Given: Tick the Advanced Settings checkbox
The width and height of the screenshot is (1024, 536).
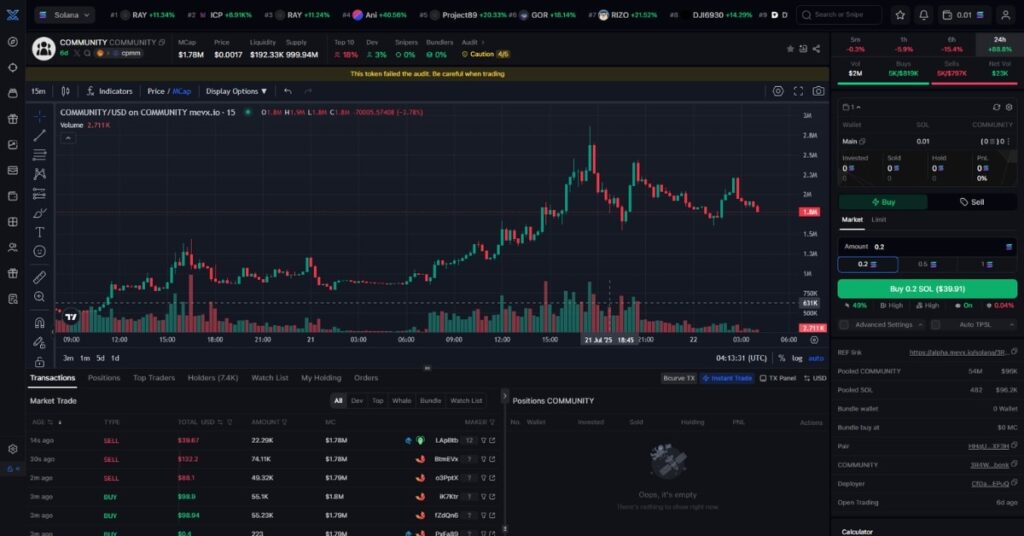Looking at the screenshot, I should coord(844,324).
